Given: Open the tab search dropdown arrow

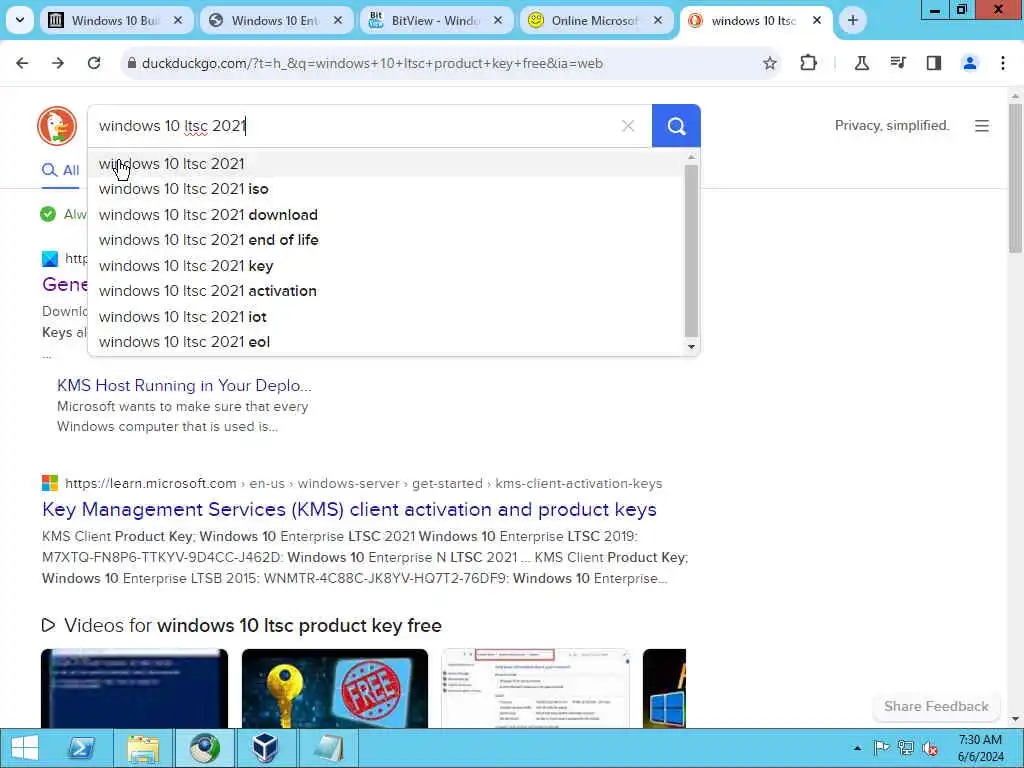Looking at the screenshot, I should (x=20, y=20).
